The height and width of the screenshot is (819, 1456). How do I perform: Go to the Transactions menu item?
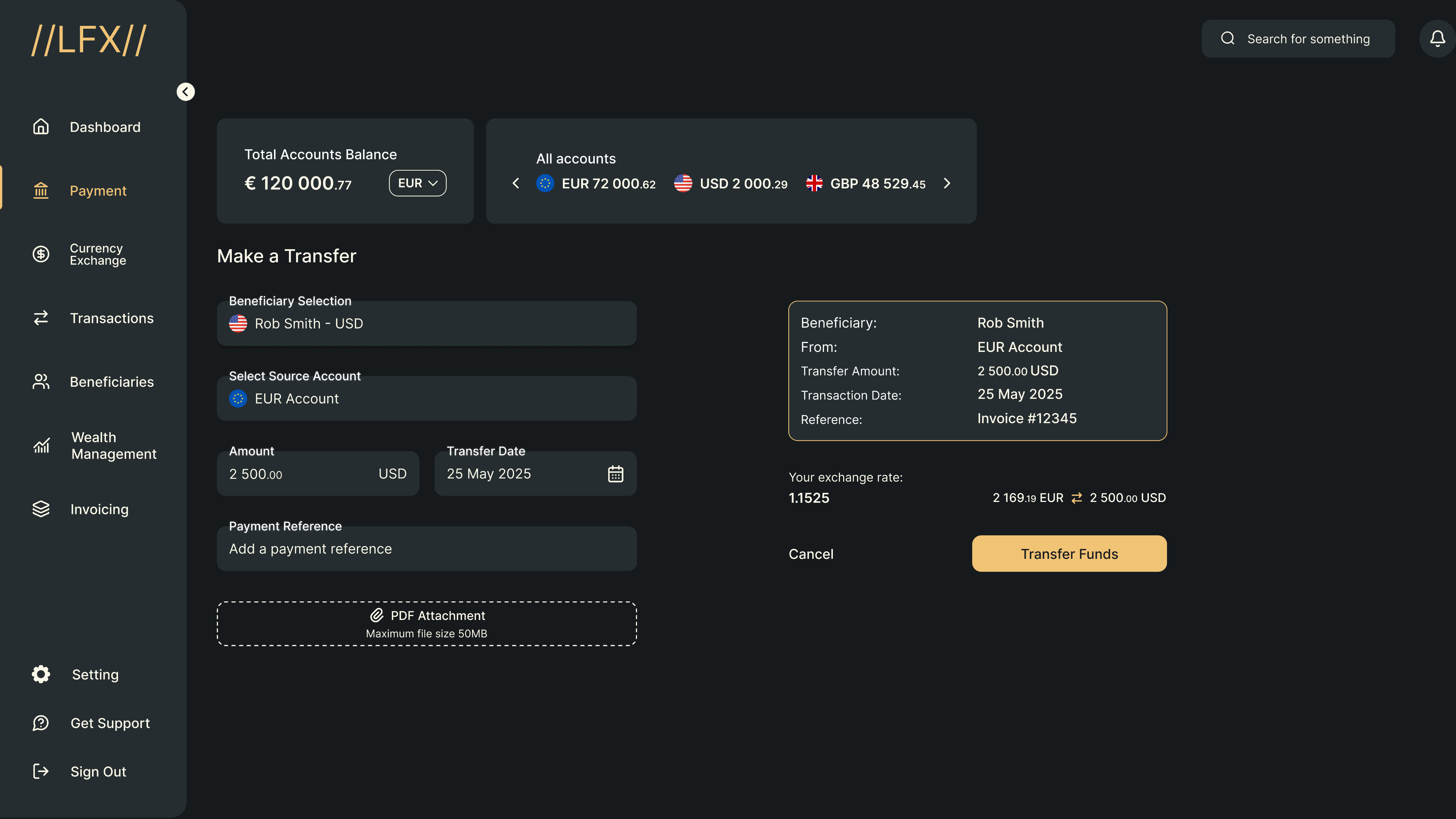111,318
